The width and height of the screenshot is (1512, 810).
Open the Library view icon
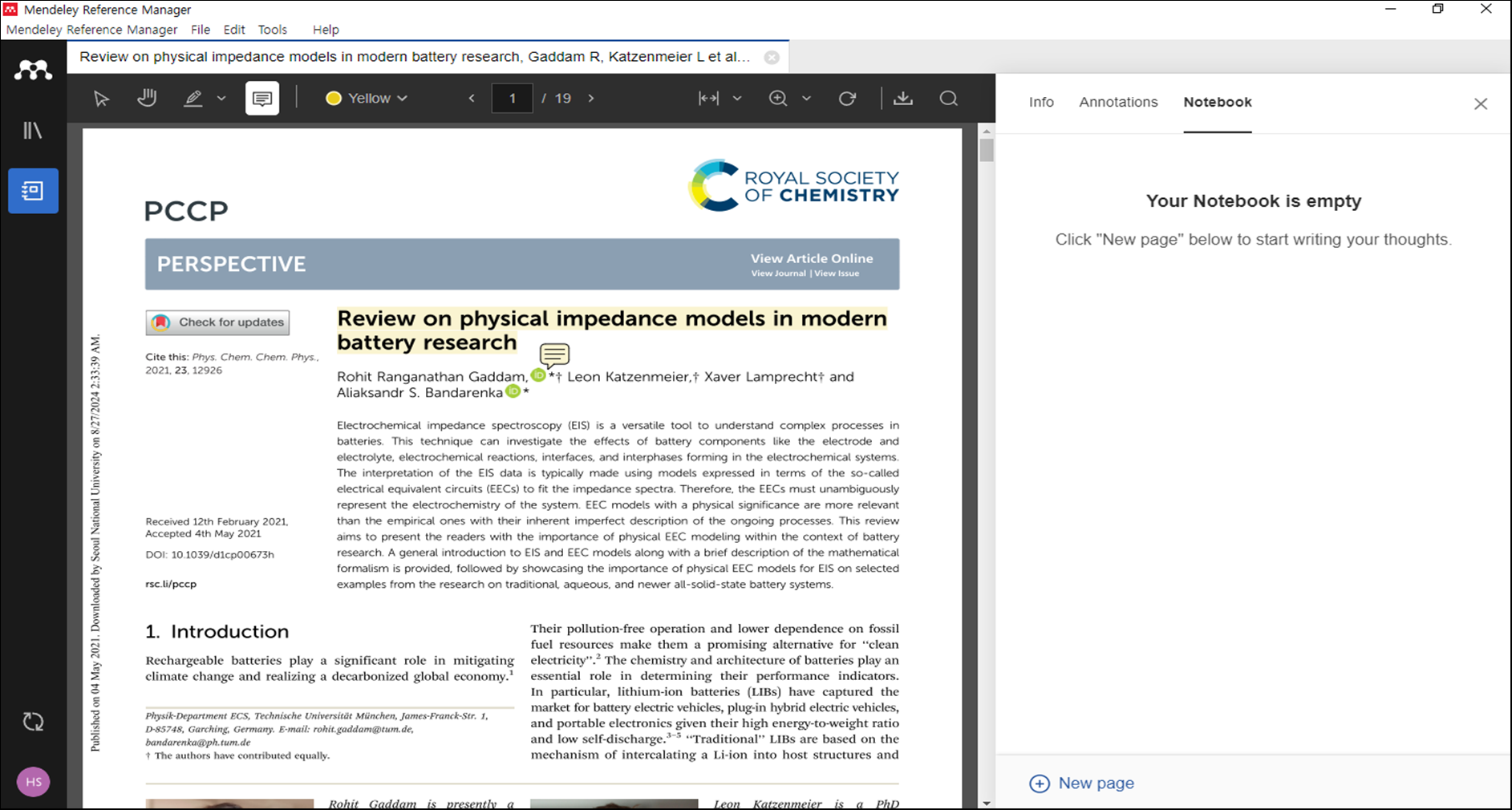33,130
